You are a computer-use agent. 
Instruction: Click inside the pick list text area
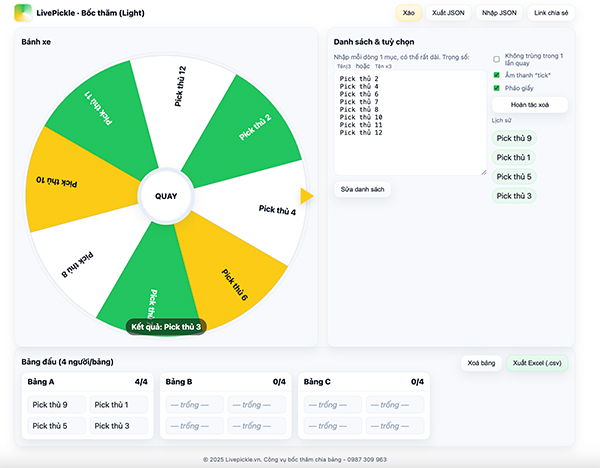pos(410,122)
